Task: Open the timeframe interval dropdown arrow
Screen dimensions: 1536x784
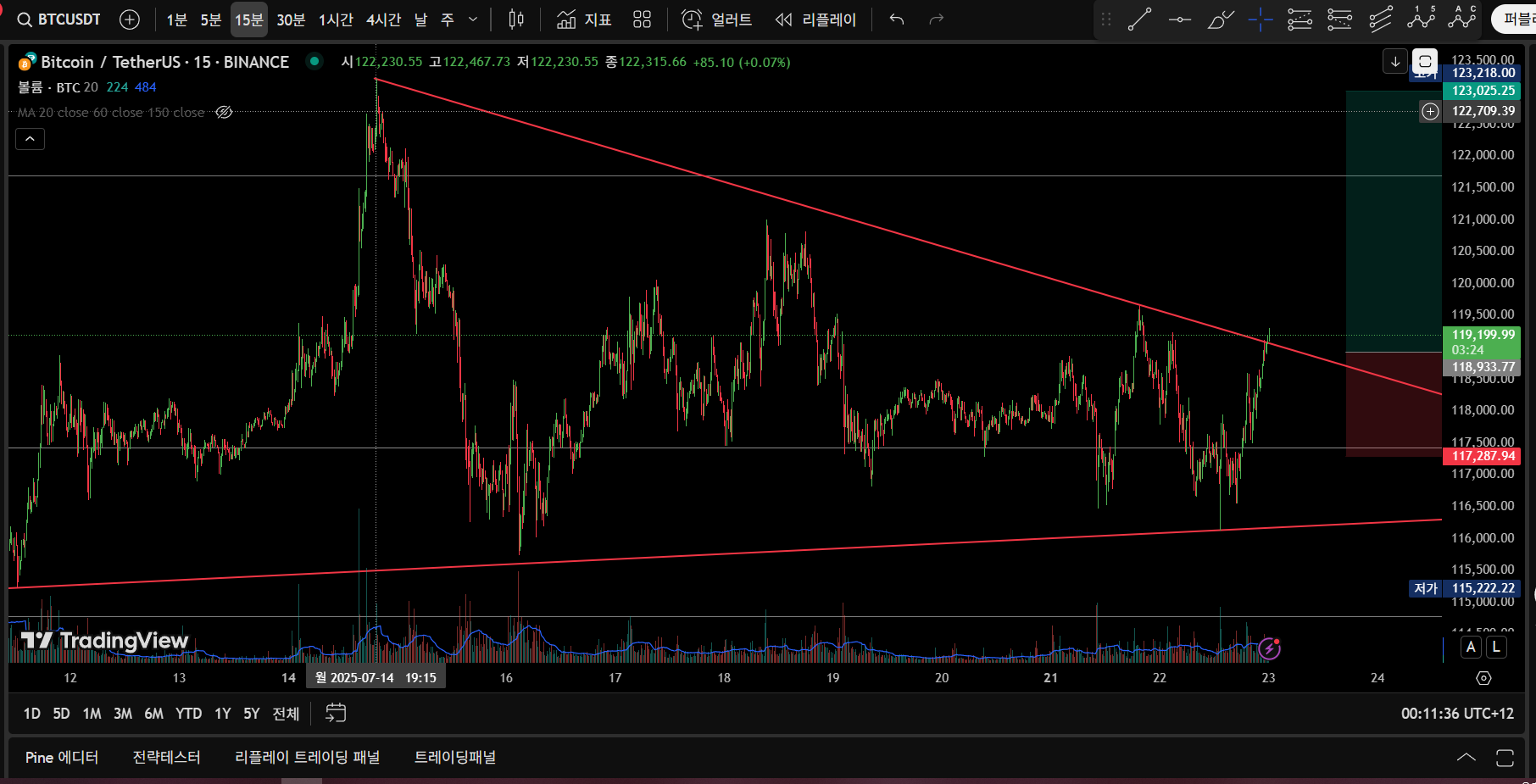Action: (x=473, y=19)
